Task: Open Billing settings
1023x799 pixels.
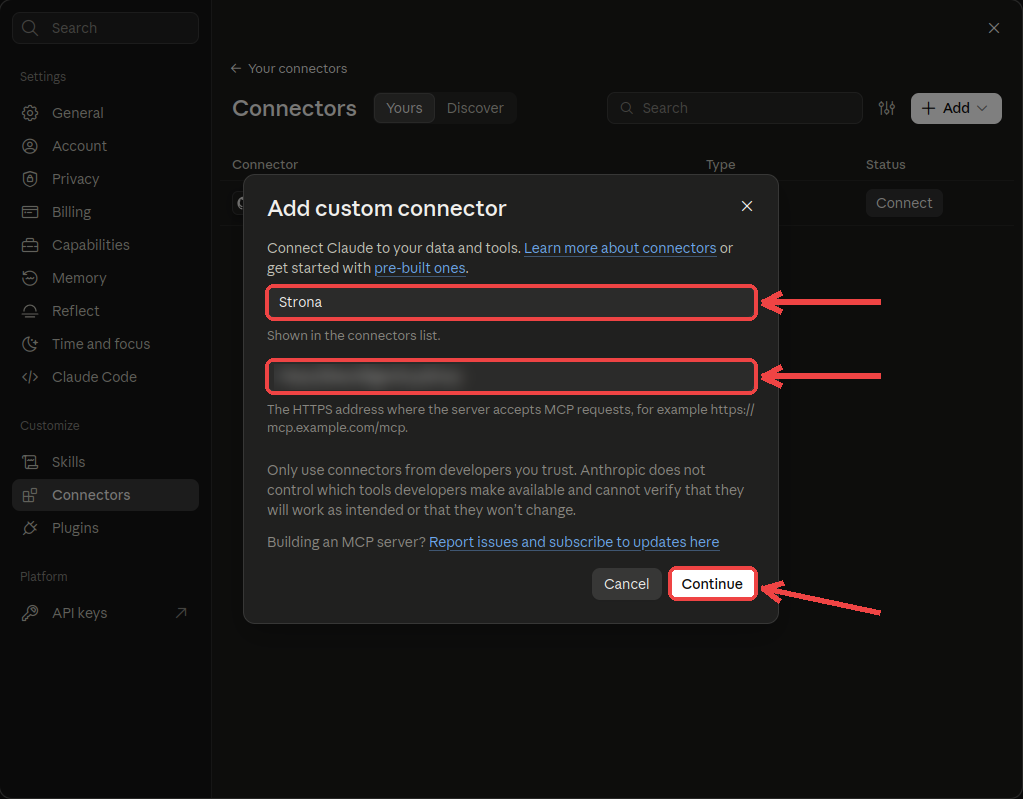Action: pyautogui.click(x=106, y=212)
